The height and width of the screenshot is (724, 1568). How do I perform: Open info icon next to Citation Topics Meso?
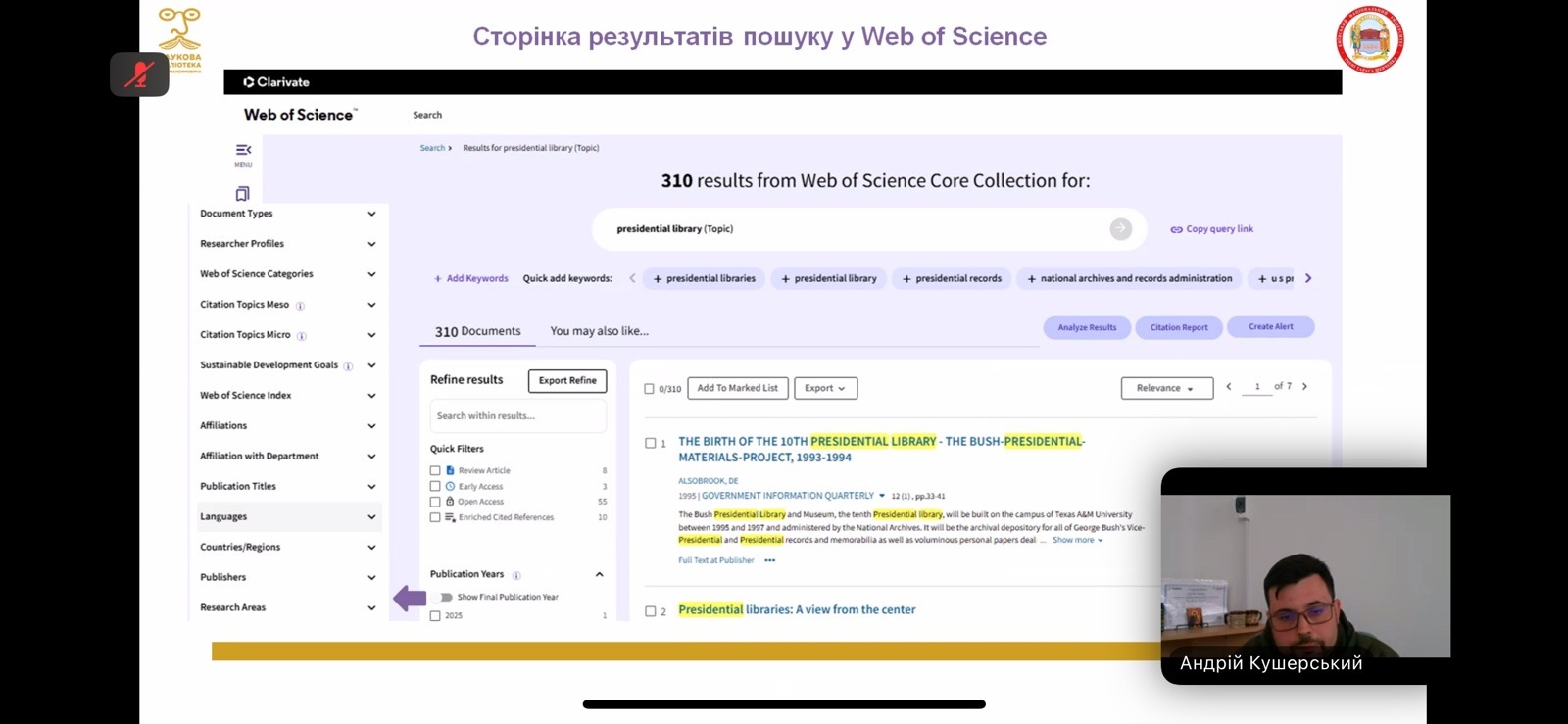pyautogui.click(x=300, y=306)
